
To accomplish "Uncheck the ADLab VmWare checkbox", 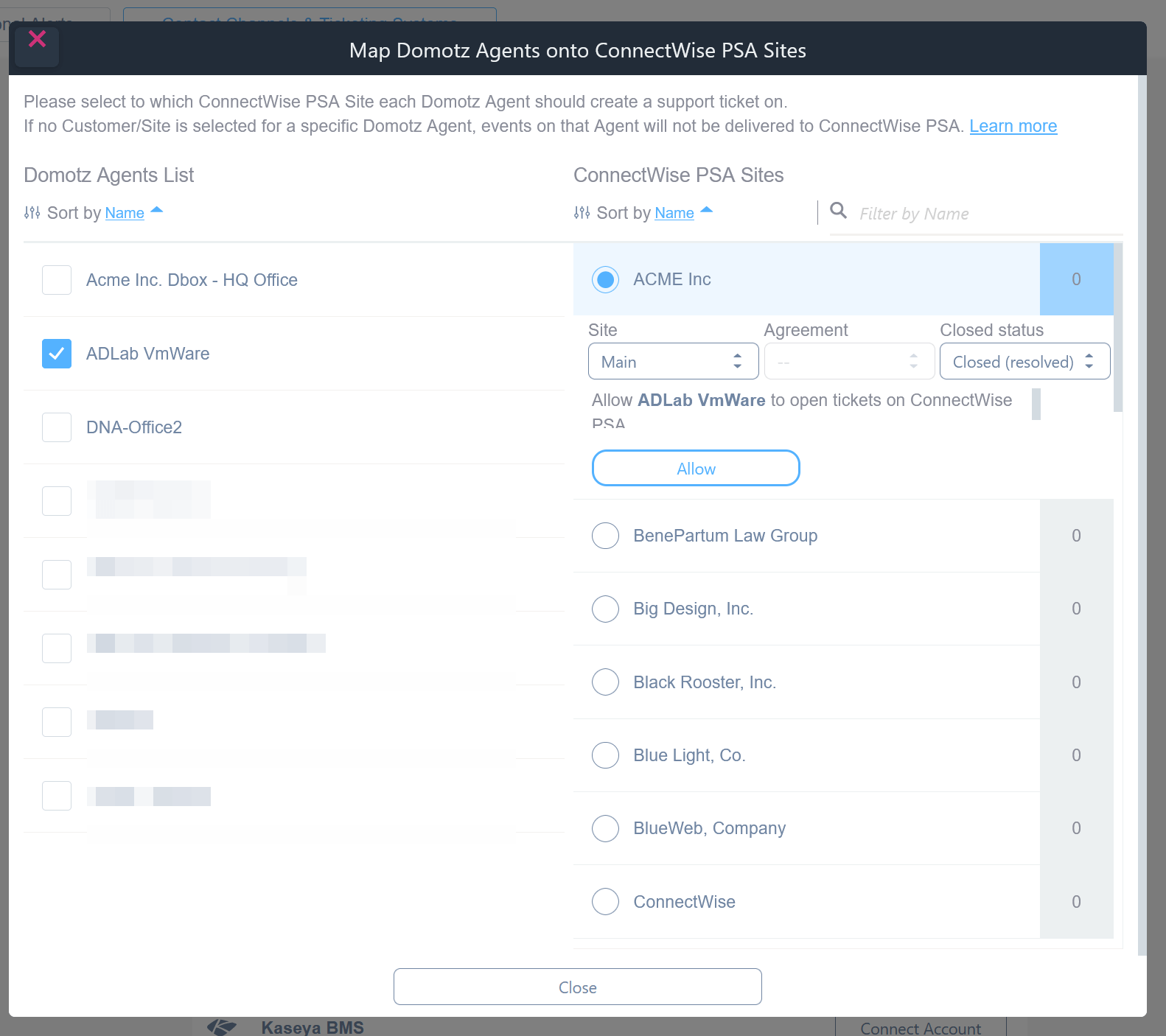I will click(x=57, y=354).
